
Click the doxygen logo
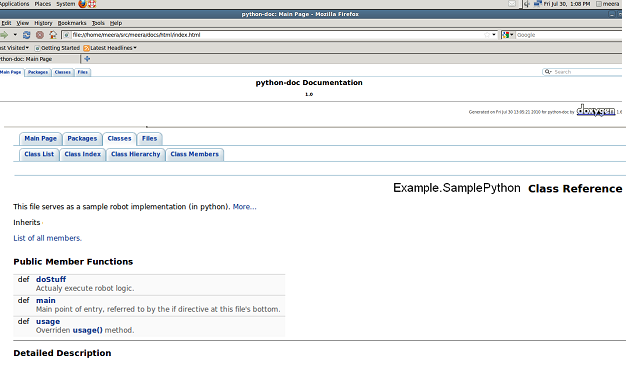click(596, 111)
